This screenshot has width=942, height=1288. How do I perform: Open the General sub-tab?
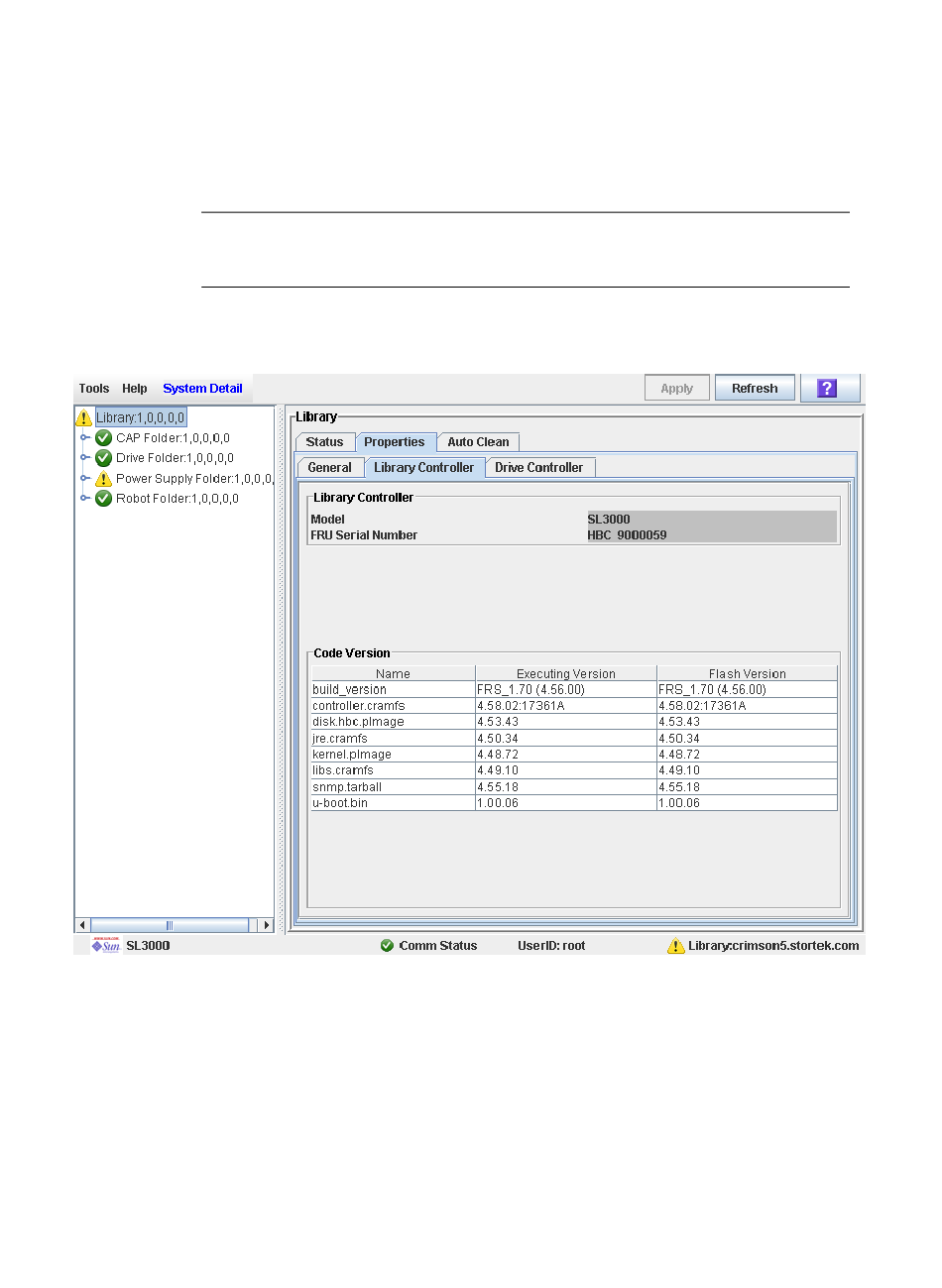tap(330, 468)
